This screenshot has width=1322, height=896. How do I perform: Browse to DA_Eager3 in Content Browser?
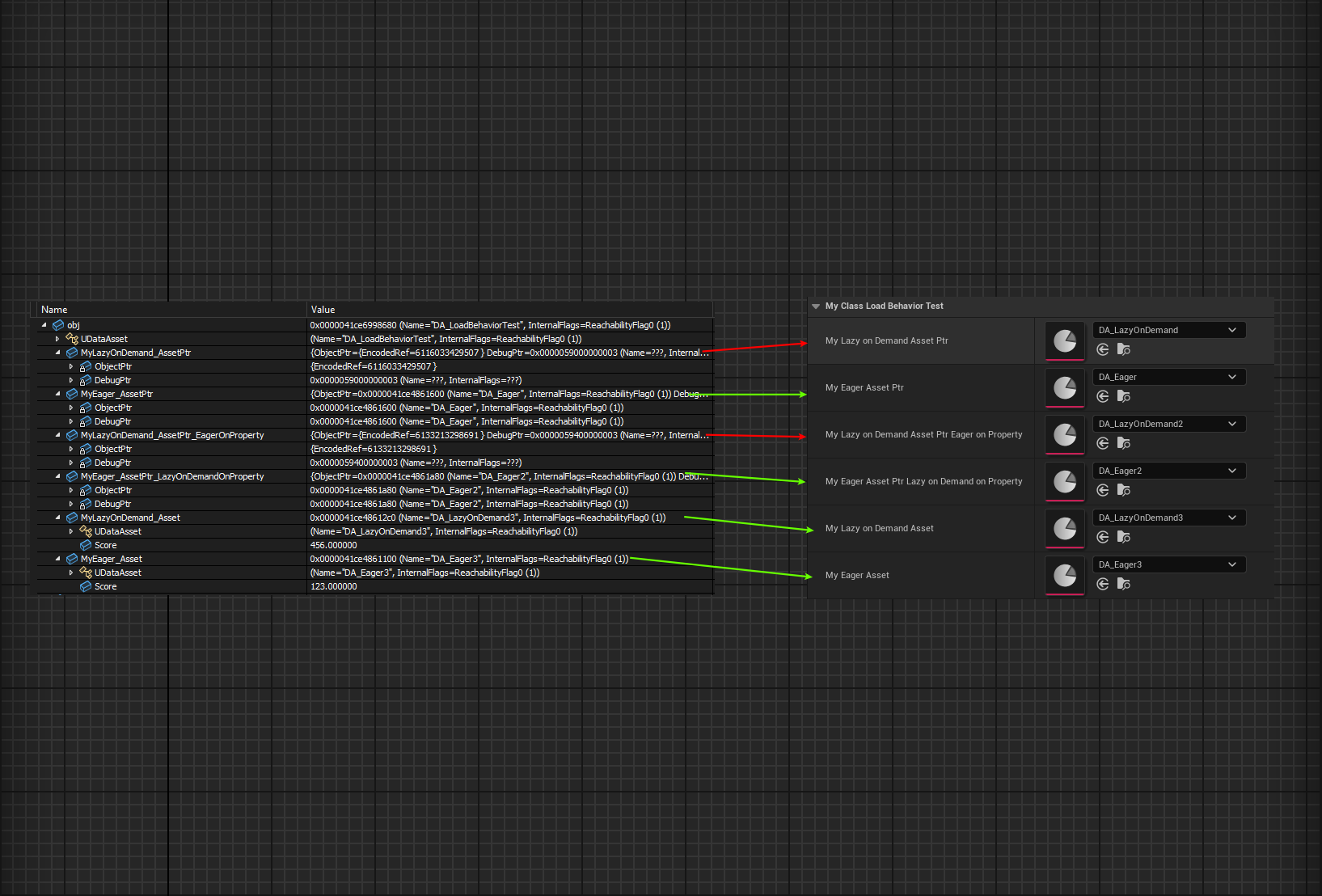(x=1123, y=584)
